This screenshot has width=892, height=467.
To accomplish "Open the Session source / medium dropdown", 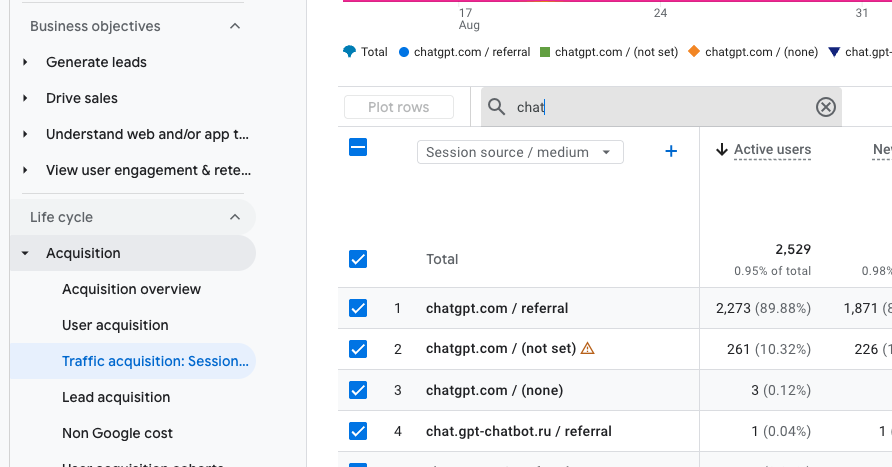I will (x=520, y=152).
